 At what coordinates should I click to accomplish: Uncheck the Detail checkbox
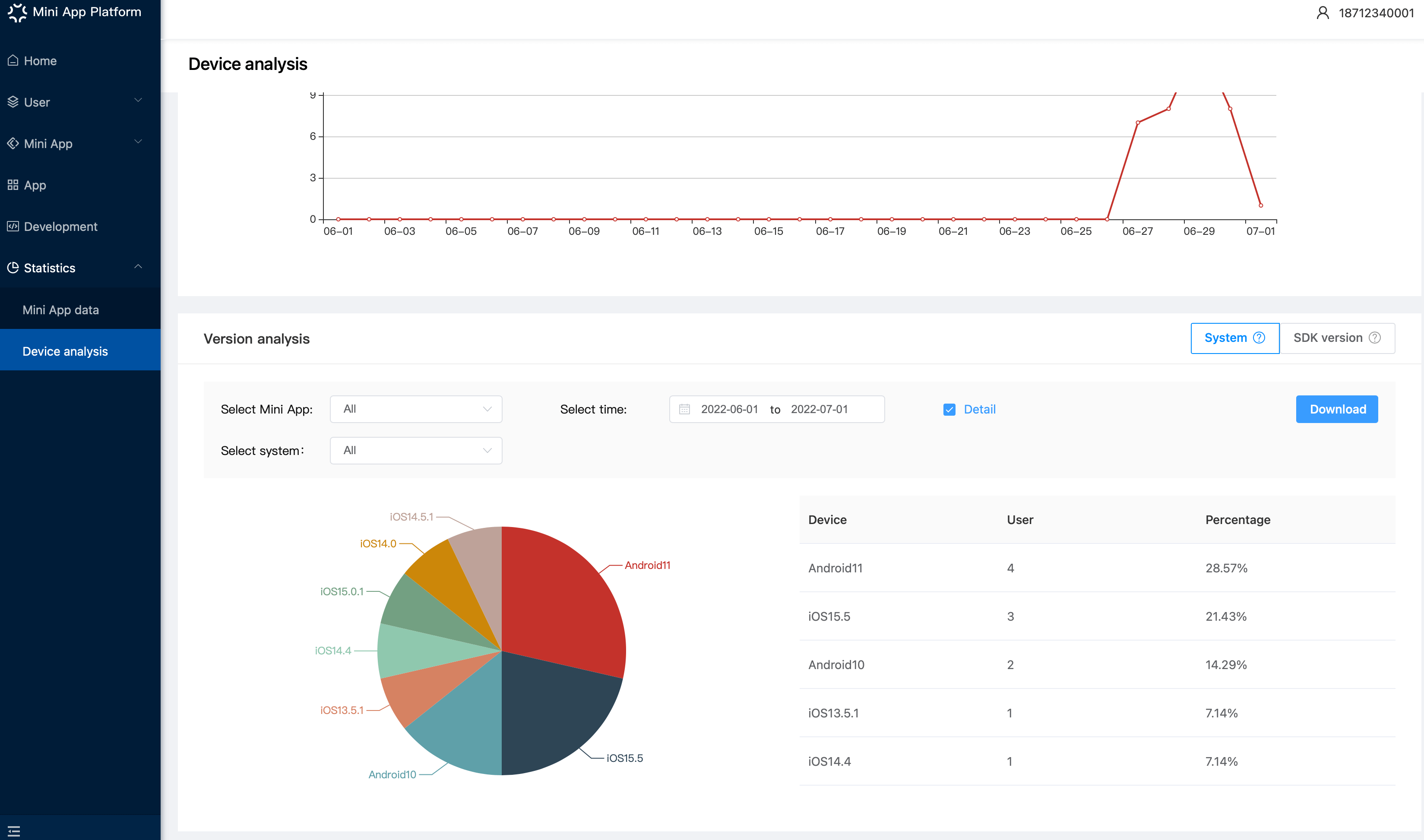[949, 409]
